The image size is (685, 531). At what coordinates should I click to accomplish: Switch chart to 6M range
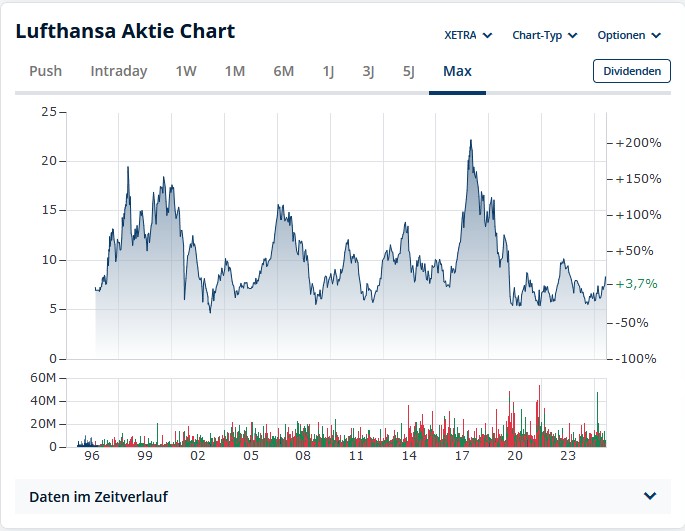[284, 71]
